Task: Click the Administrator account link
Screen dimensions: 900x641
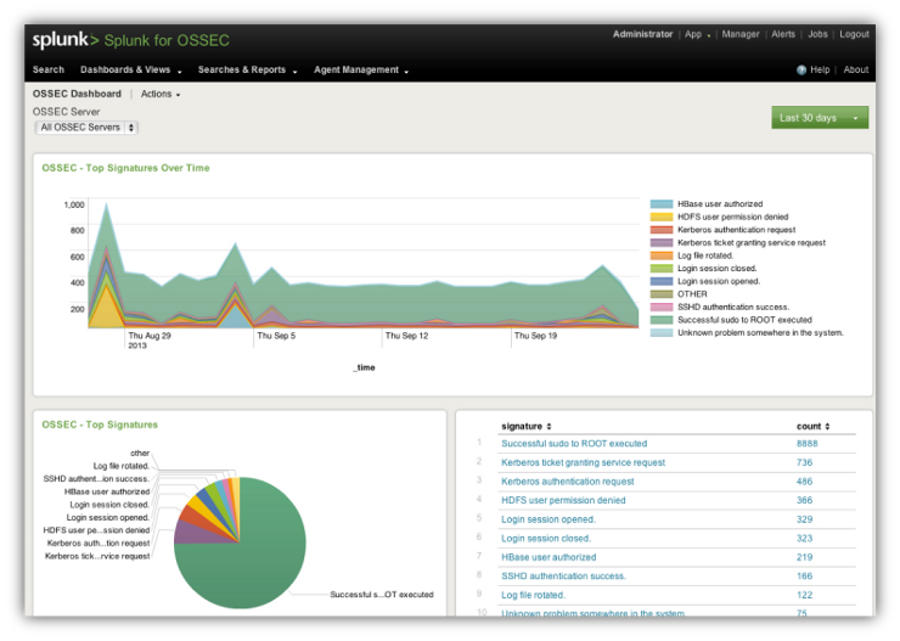Action: point(642,34)
